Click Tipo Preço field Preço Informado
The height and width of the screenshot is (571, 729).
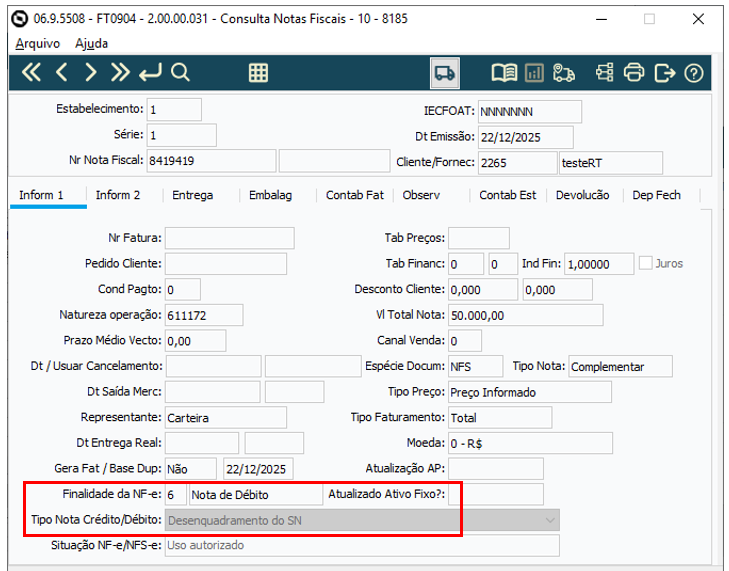point(530,392)
